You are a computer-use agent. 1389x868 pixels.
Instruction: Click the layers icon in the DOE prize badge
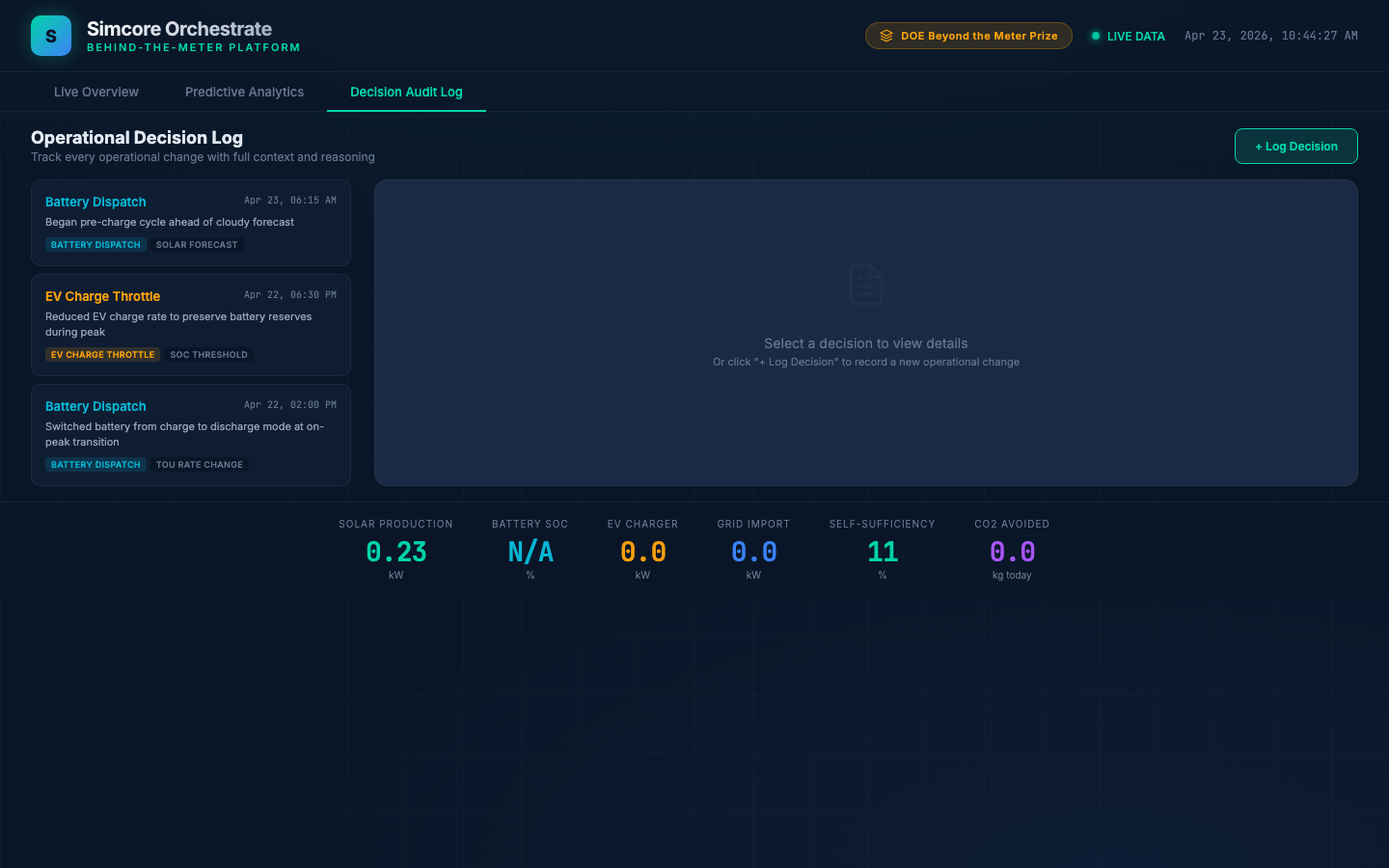885,35
